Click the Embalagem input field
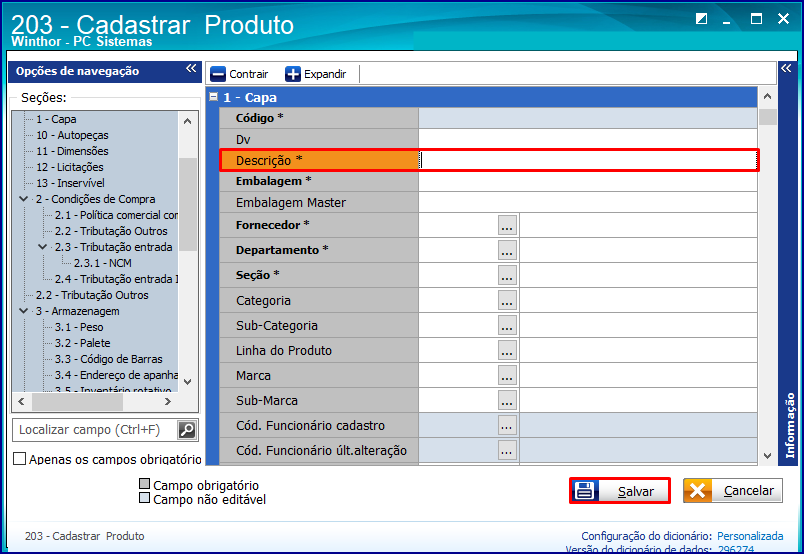 click(588, 181)
